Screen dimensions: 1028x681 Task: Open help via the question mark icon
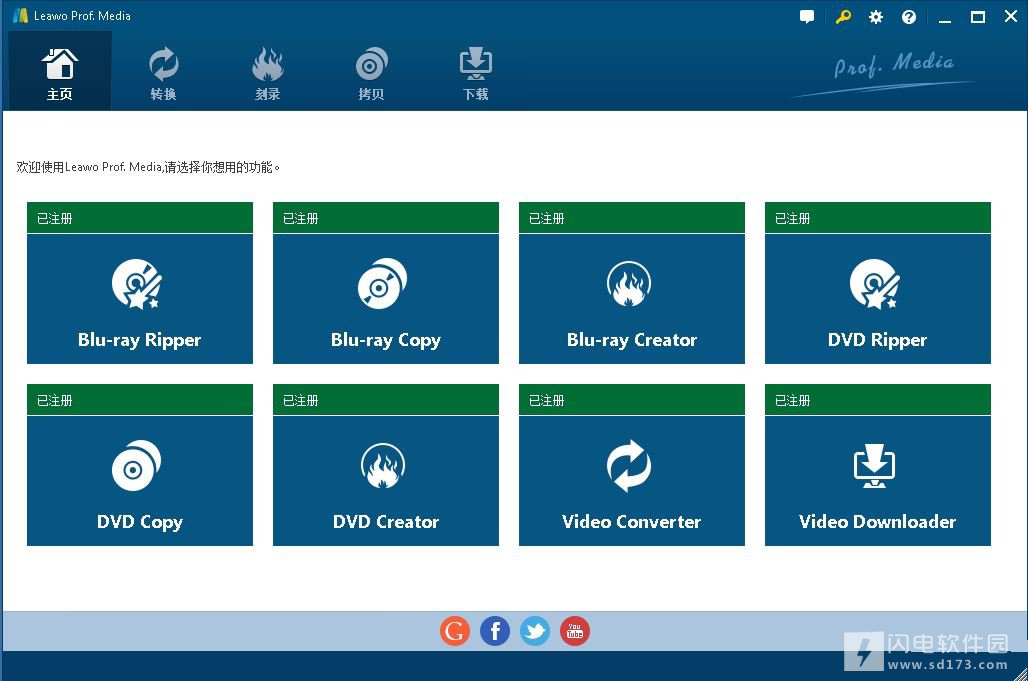[x=909, y=17]
